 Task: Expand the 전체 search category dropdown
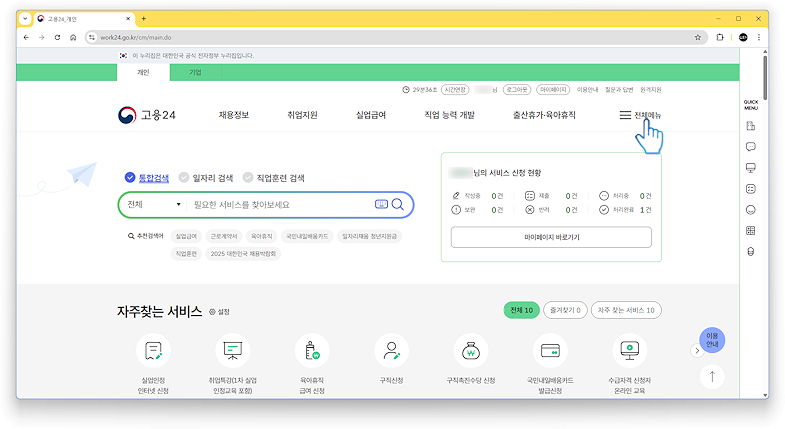[153, 204]
